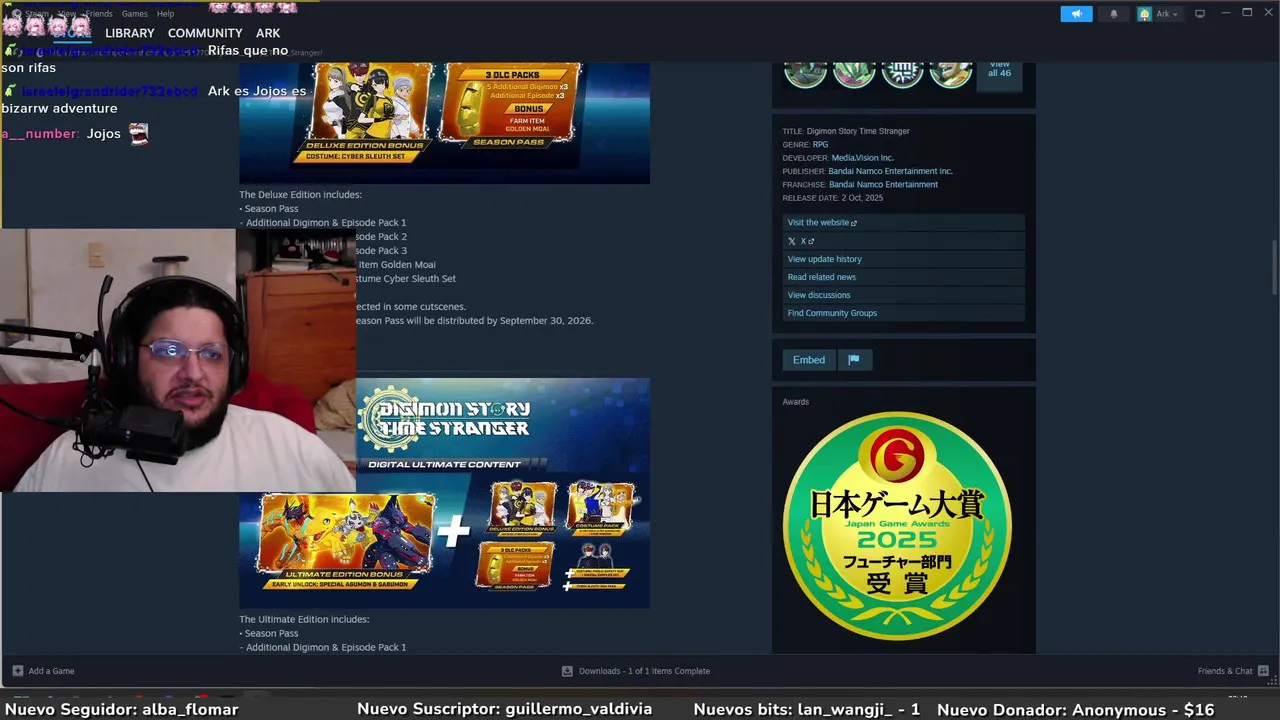
Task: Click the 'The Deluxe Edition includes:' text
Action: coord(300,195)
